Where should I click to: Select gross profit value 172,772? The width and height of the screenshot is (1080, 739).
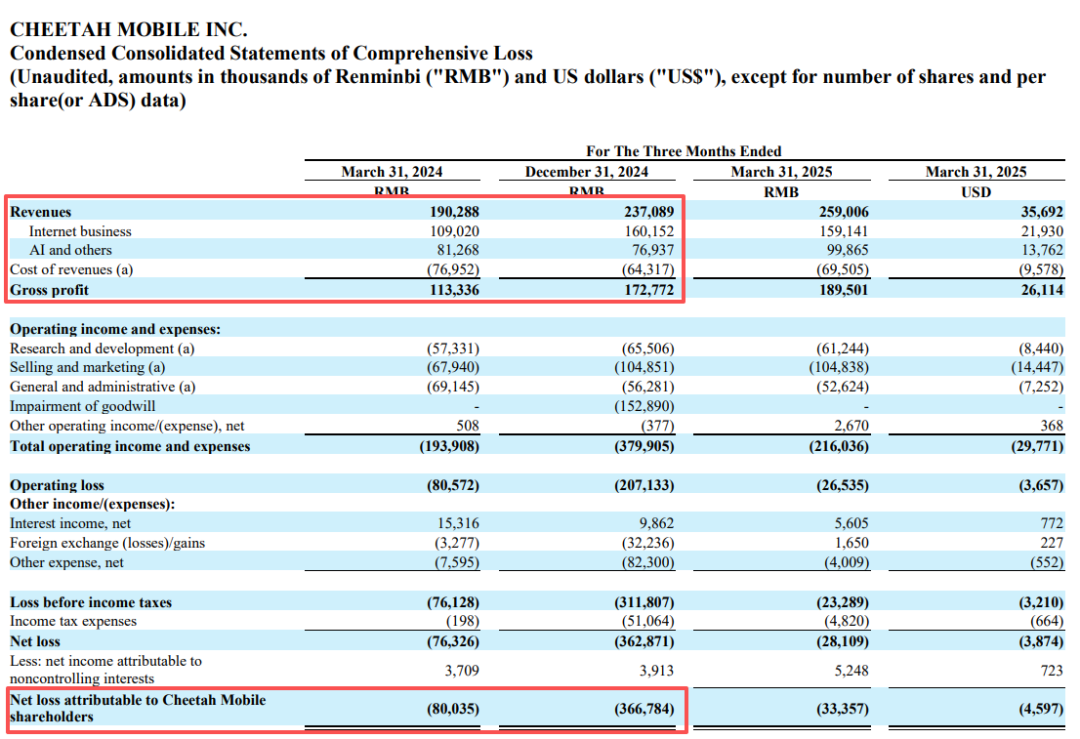coord(649,290)
